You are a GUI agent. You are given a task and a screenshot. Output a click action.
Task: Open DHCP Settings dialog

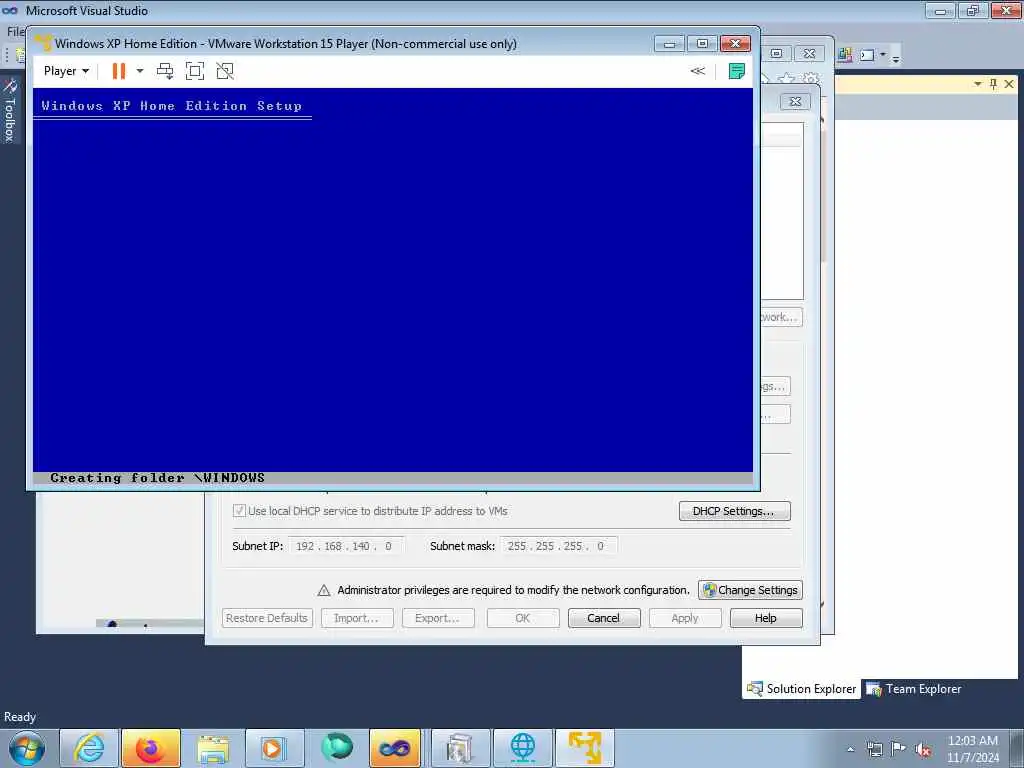734,511
